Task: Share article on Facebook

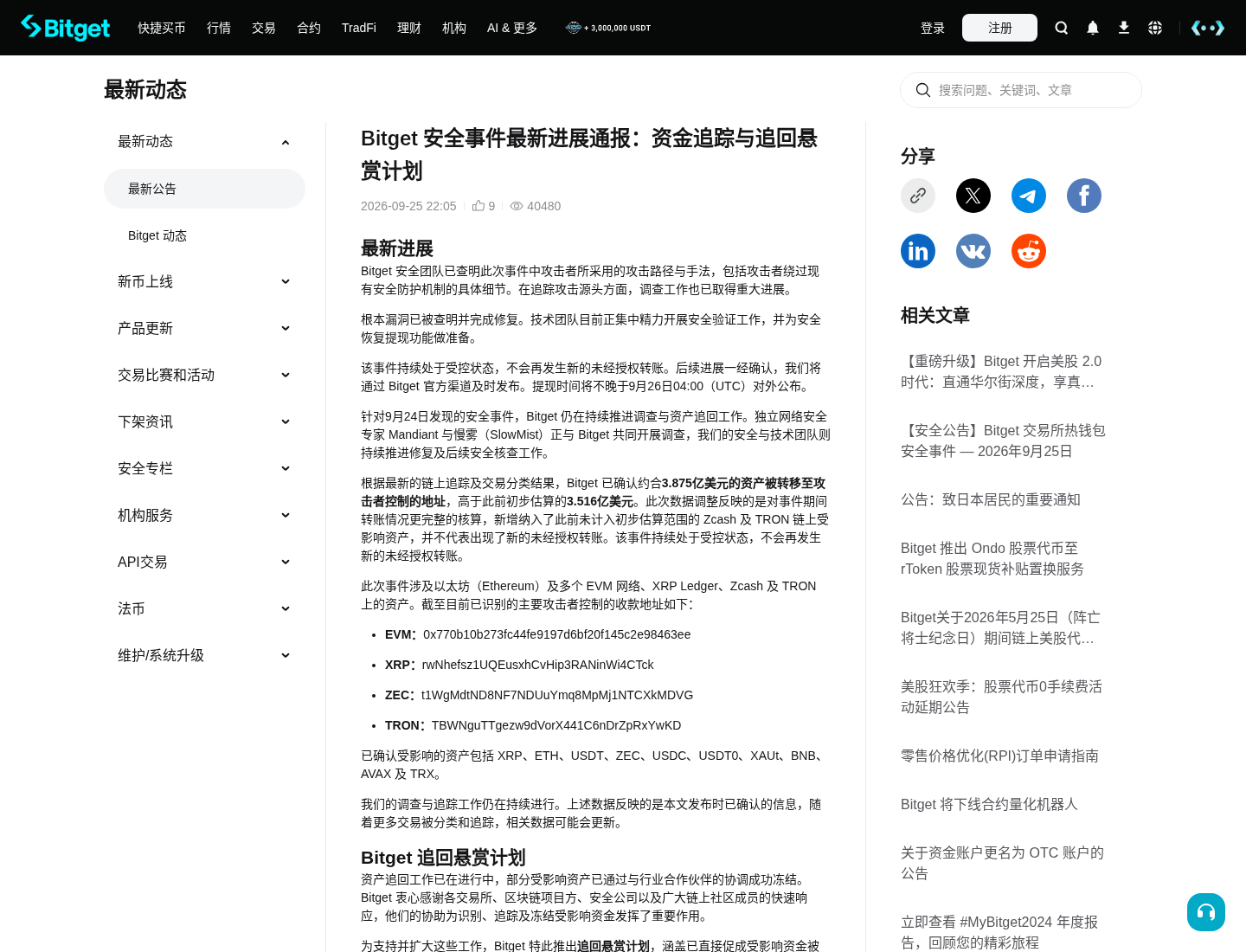Action: click(1084, 196)
